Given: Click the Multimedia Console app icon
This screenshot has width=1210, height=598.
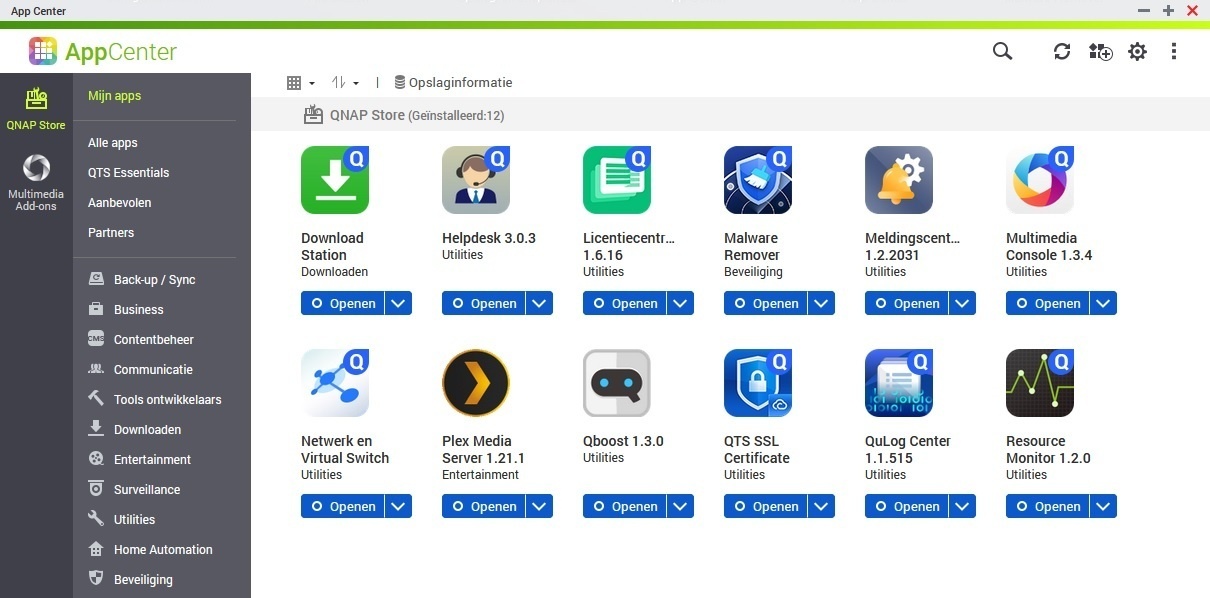Looking at the screenshot, I should click(1040, 180).
